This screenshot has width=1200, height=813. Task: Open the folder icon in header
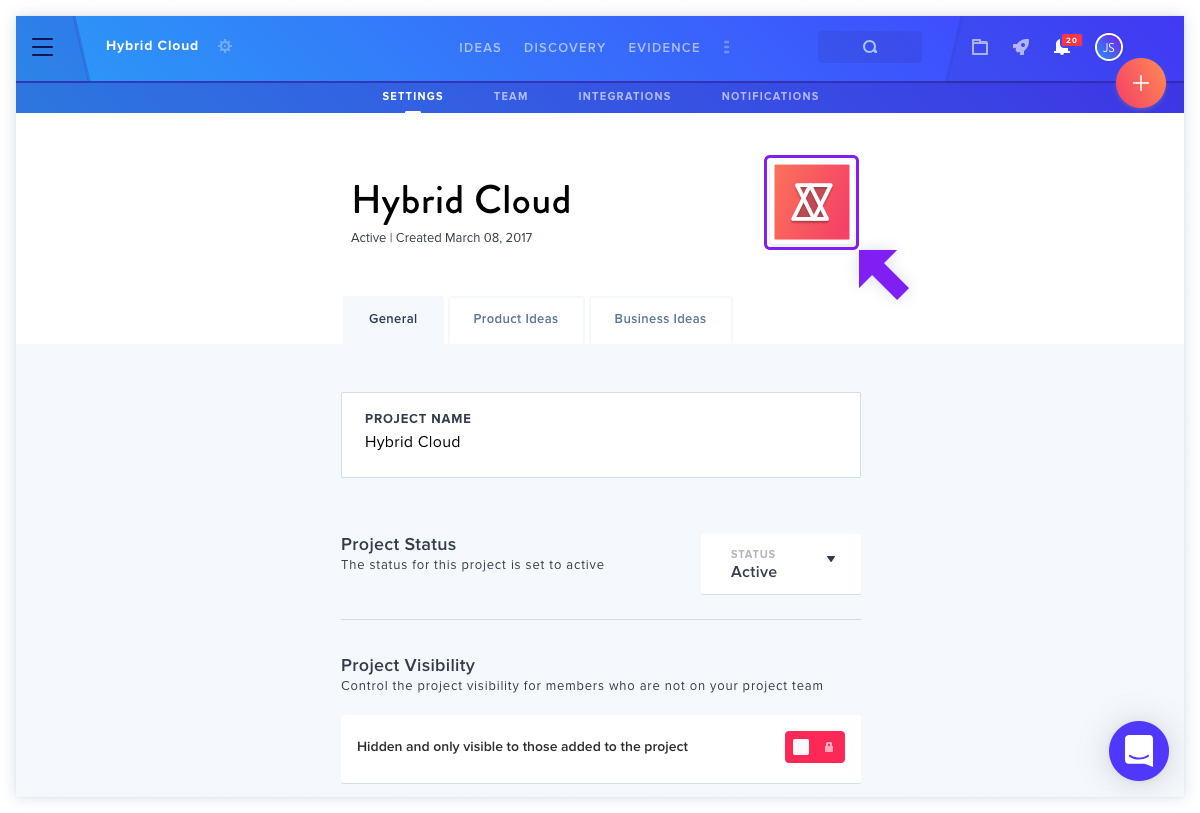coord(980,47)
